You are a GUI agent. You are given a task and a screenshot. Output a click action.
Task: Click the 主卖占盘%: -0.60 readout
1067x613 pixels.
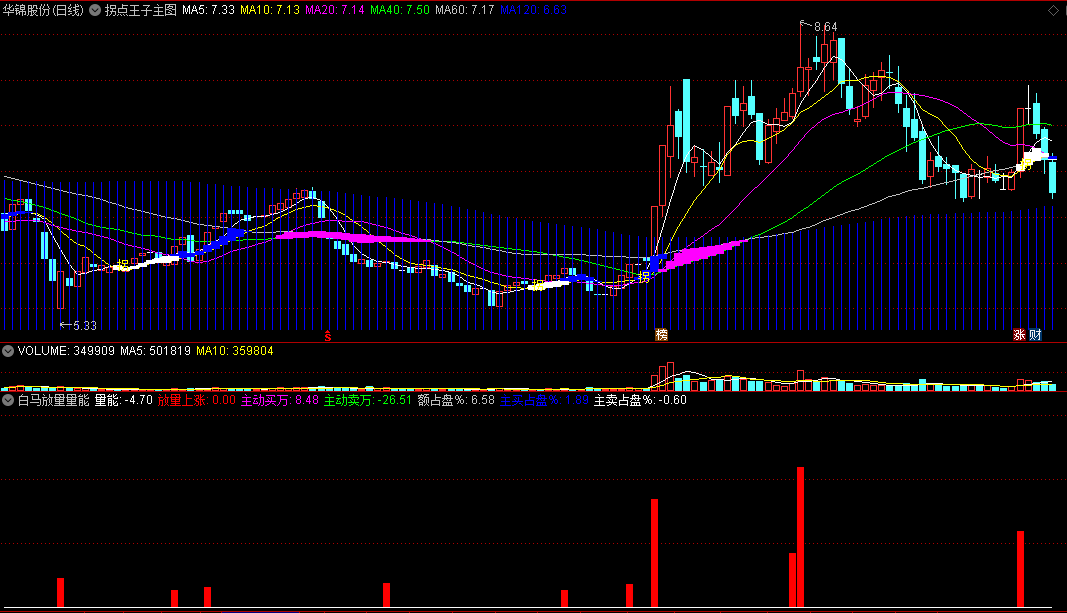click(x=640, y=400)
